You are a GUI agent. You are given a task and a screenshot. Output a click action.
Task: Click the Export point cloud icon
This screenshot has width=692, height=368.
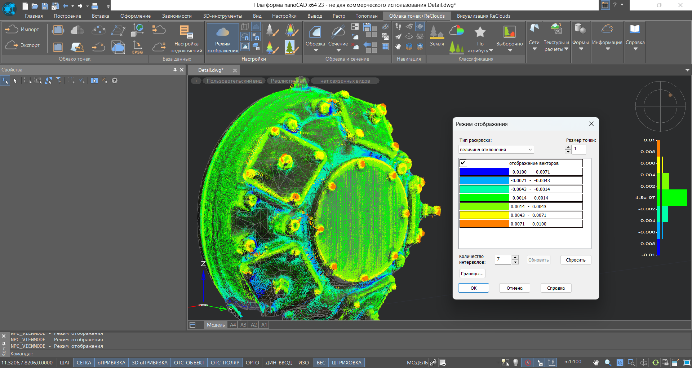[11, 45]
